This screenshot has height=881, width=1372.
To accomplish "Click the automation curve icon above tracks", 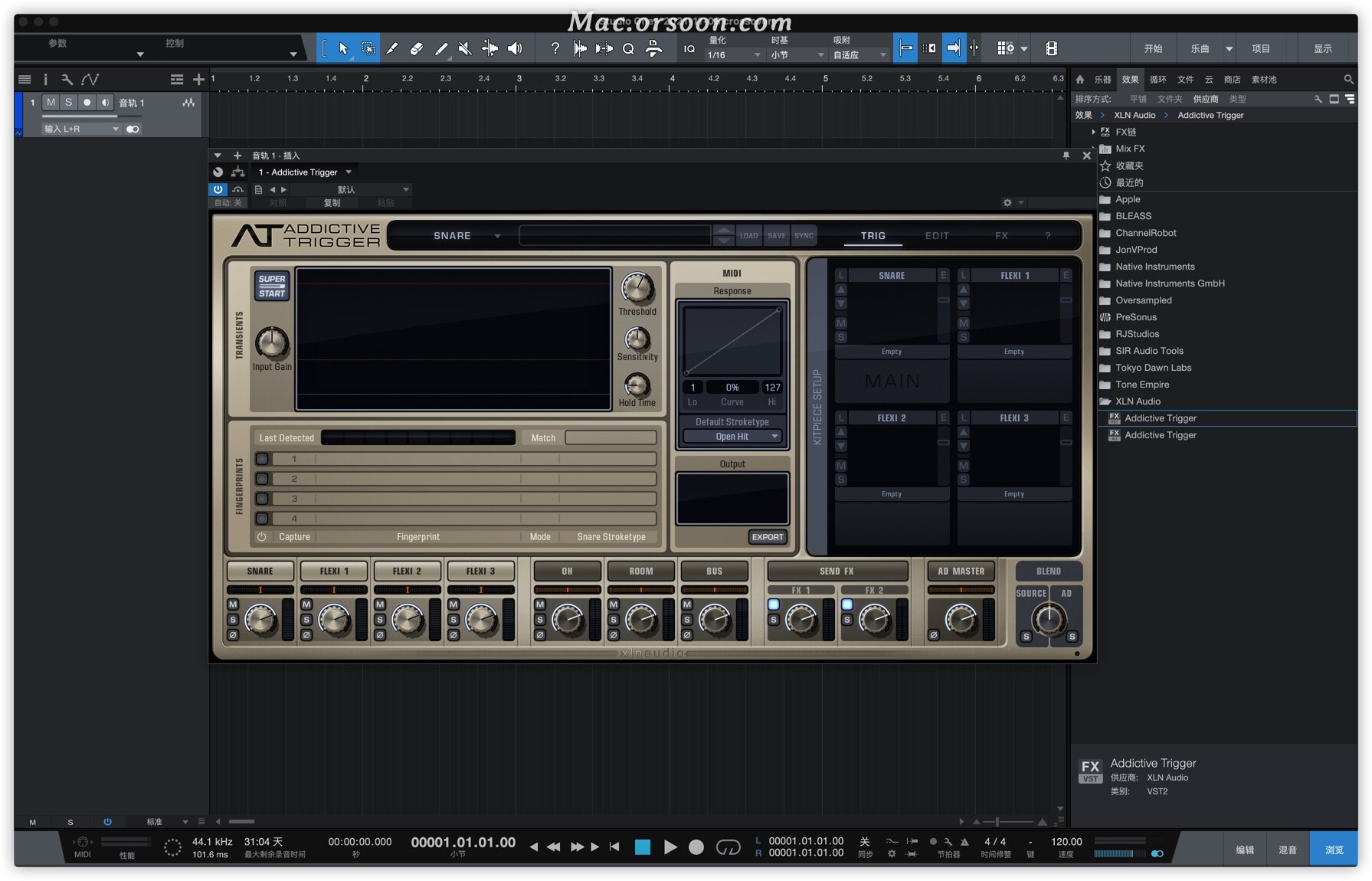I will click(90, 79).
